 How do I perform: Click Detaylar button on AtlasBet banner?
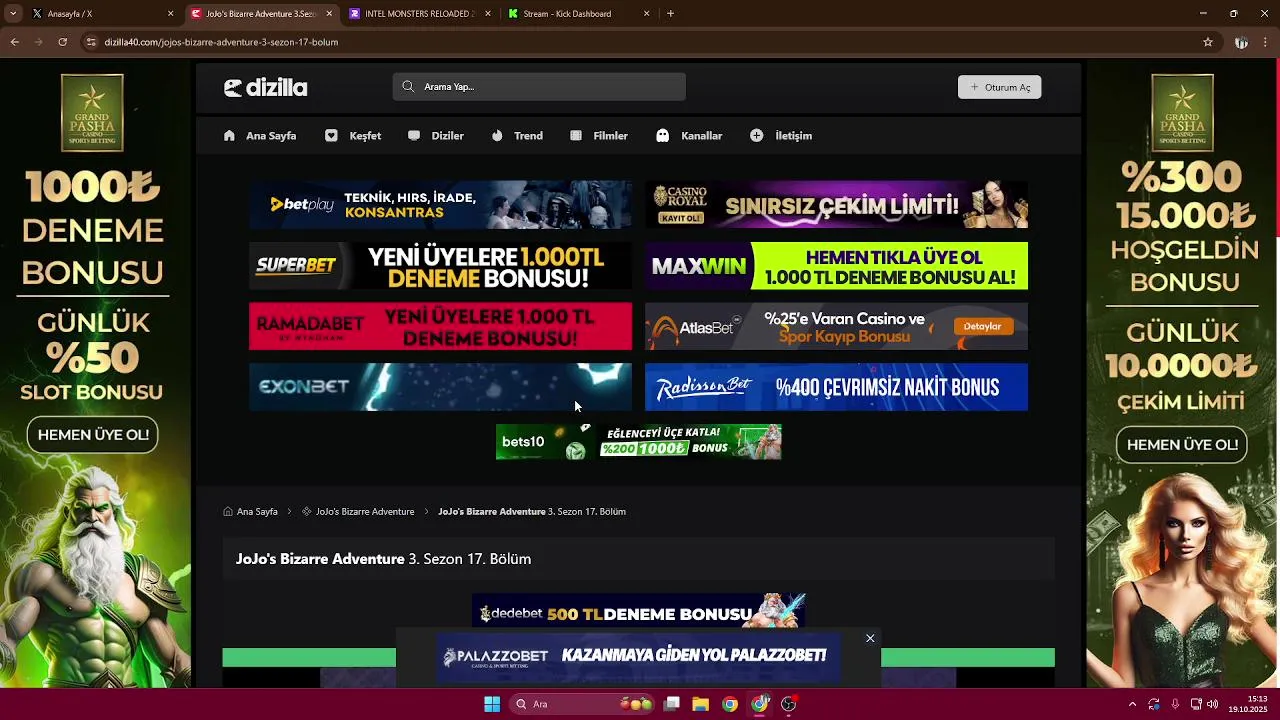(x=982, y=326)
